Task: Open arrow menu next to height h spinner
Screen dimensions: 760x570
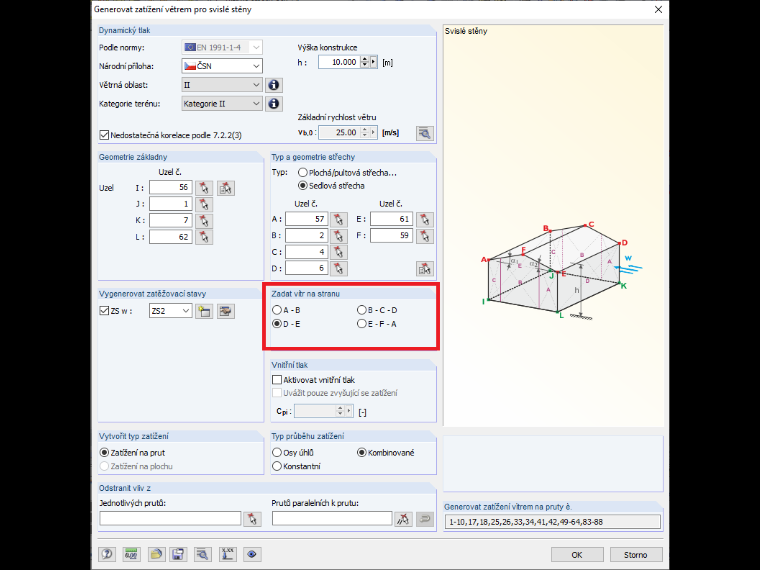Action: tap(373, 62)
